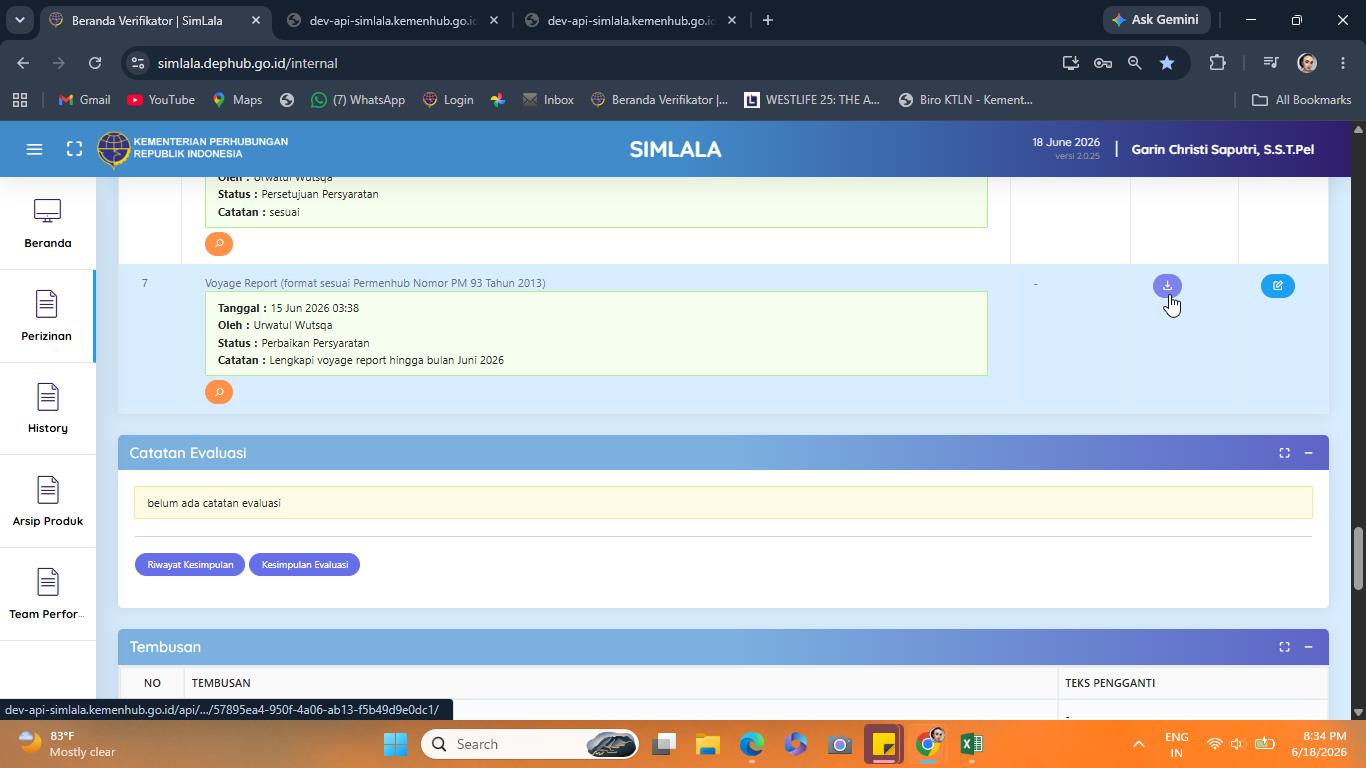
Task: Open the WESTLIFE 25 bookmark
Action: click(812, 100)
